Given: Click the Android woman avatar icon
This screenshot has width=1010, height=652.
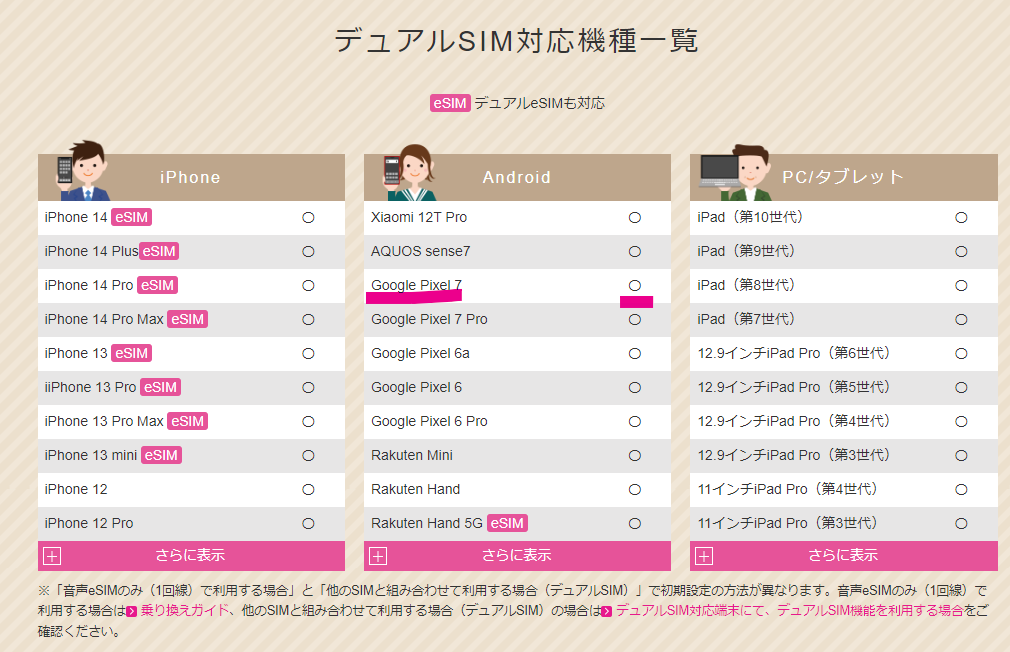Looking at the screenshot, I should (x=409, y=172).
